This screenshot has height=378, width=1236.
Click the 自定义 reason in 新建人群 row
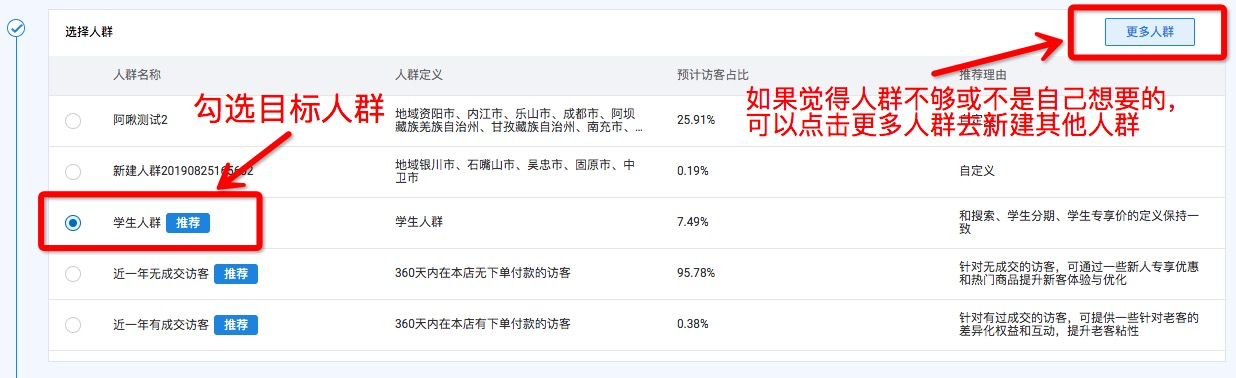[977, 171]
